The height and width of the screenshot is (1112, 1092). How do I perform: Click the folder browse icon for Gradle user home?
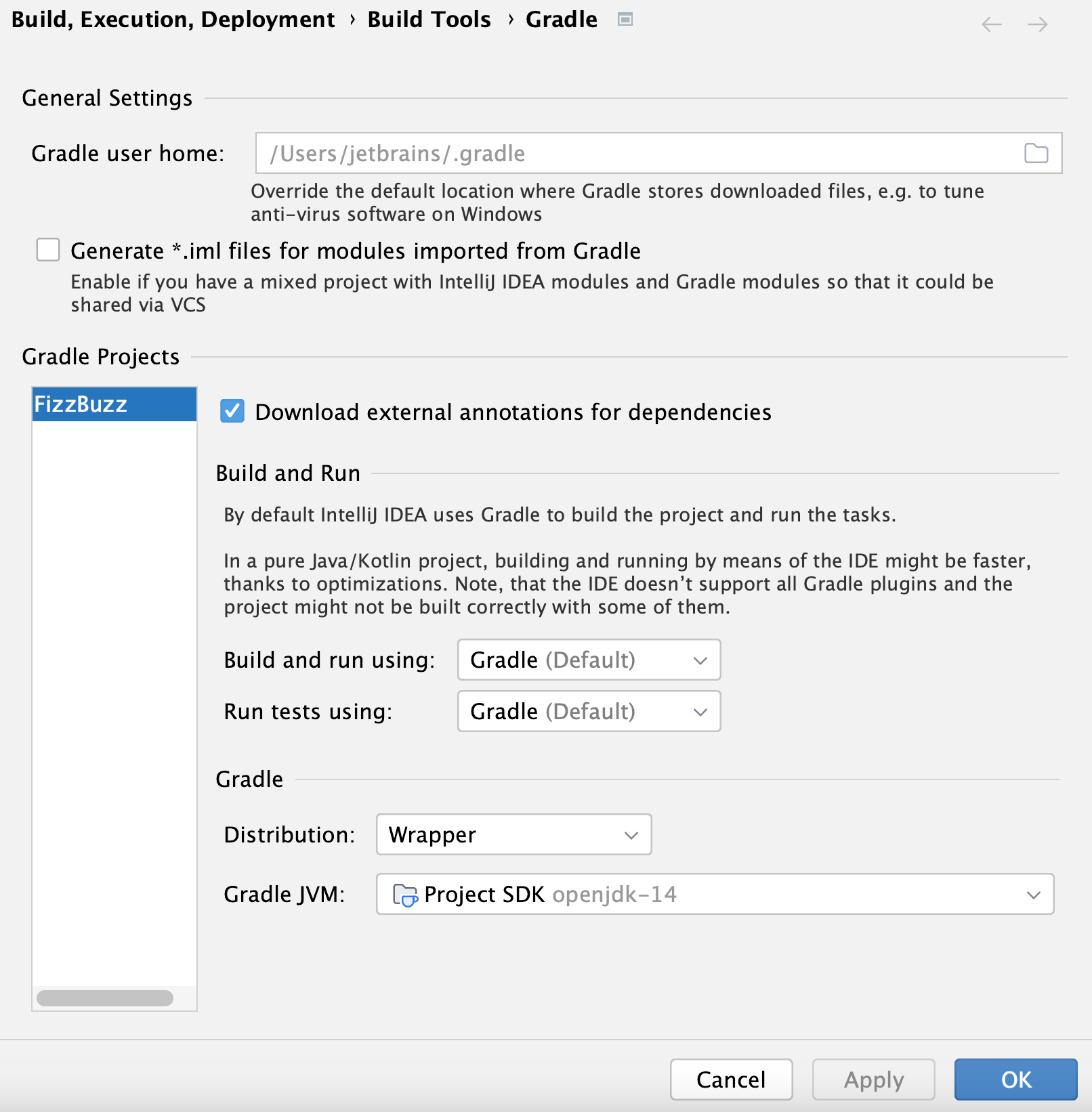point(1036,153)
